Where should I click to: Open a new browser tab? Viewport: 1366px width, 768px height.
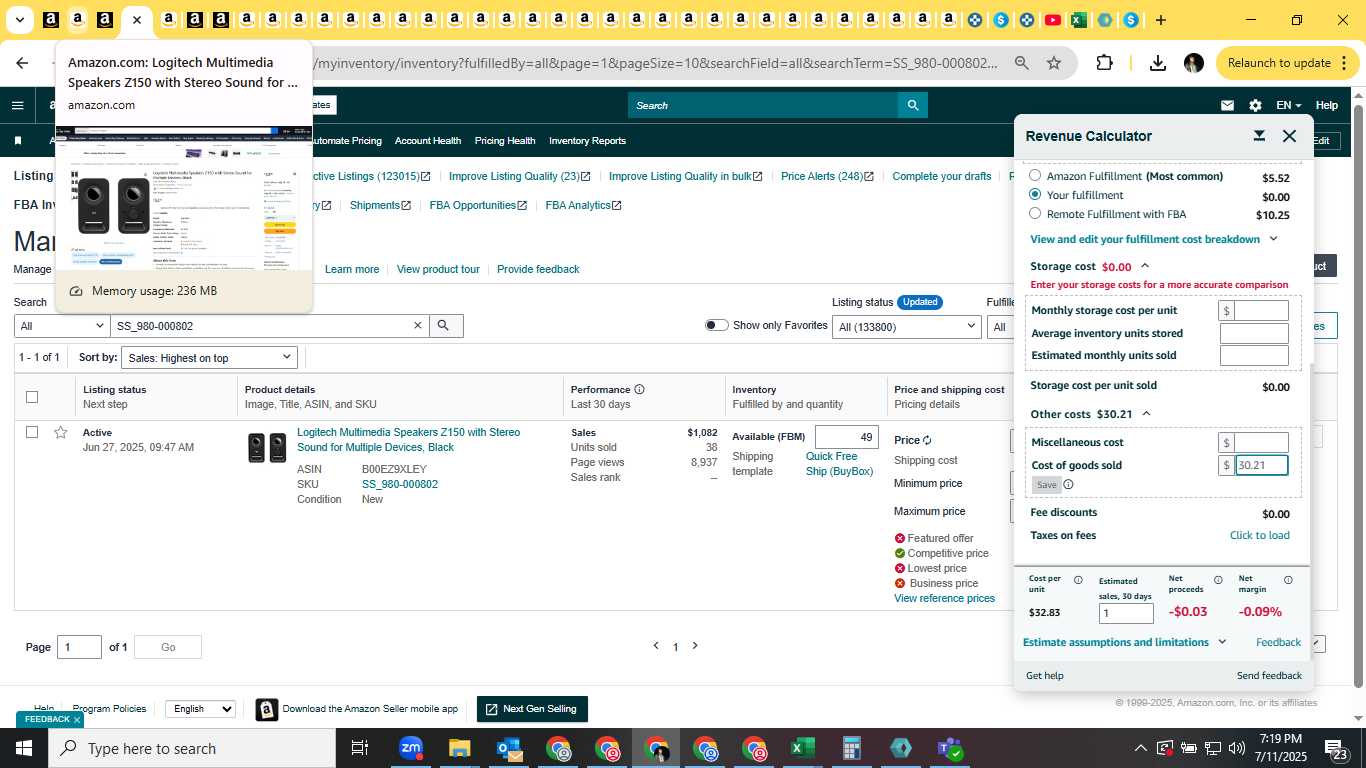pos(1160,20)
